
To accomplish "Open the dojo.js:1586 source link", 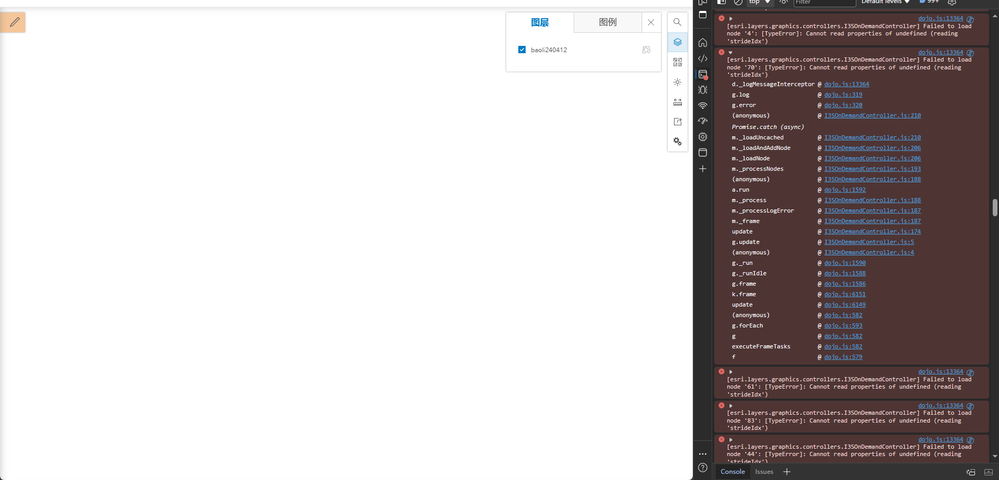I will click(845, 284).
